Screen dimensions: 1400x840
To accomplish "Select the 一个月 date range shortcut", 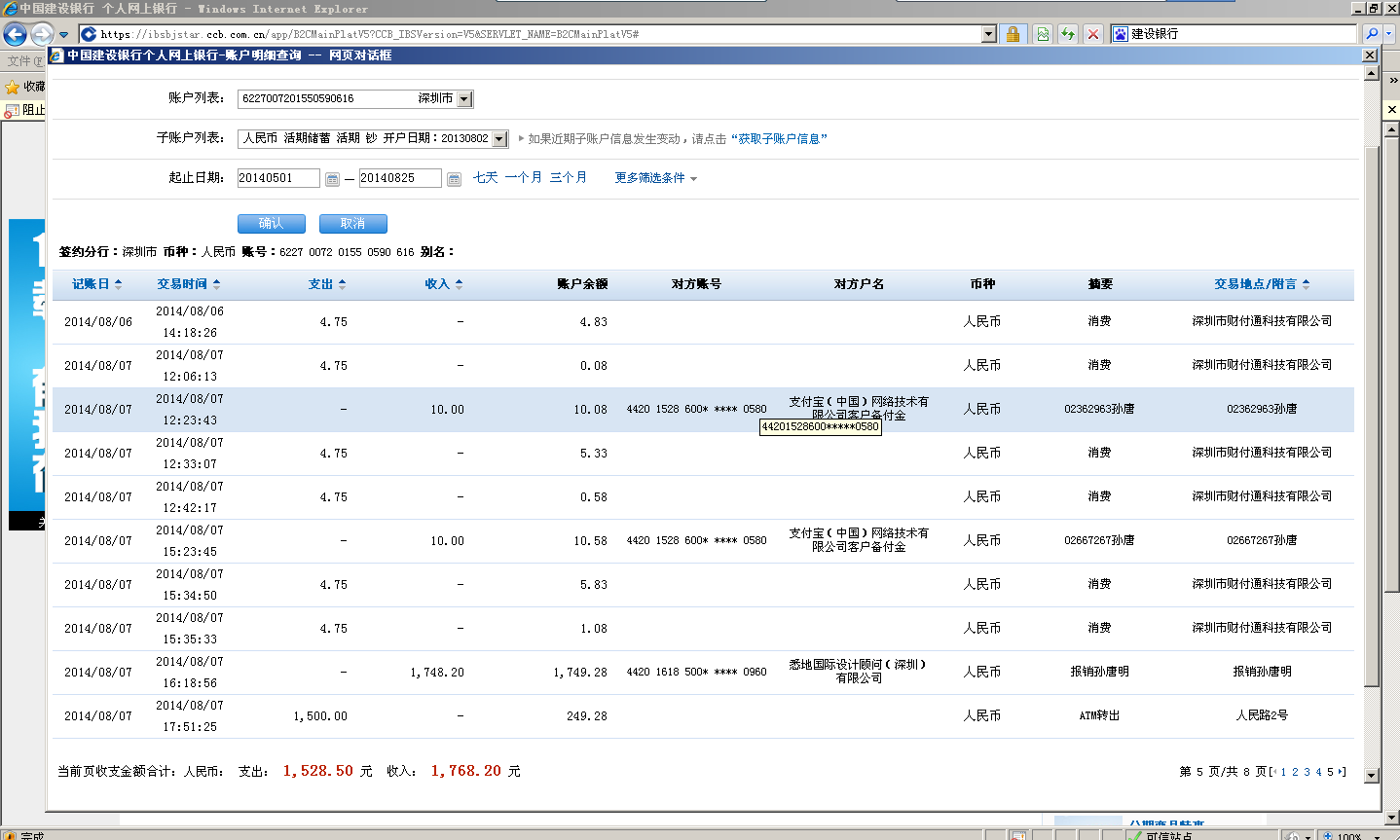I will point(523,178).
